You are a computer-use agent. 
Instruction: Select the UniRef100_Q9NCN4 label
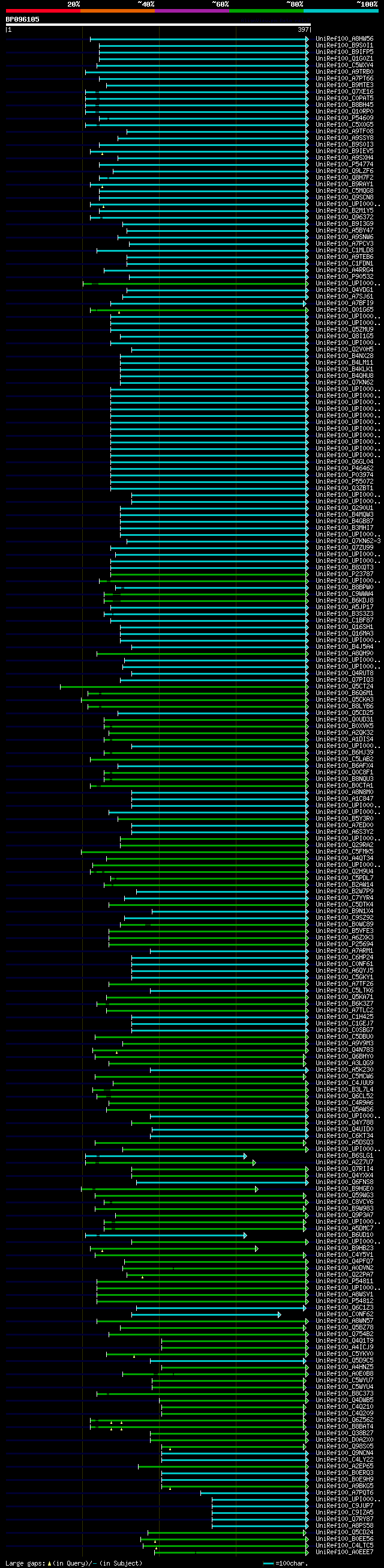click(x=344, y=1454)
